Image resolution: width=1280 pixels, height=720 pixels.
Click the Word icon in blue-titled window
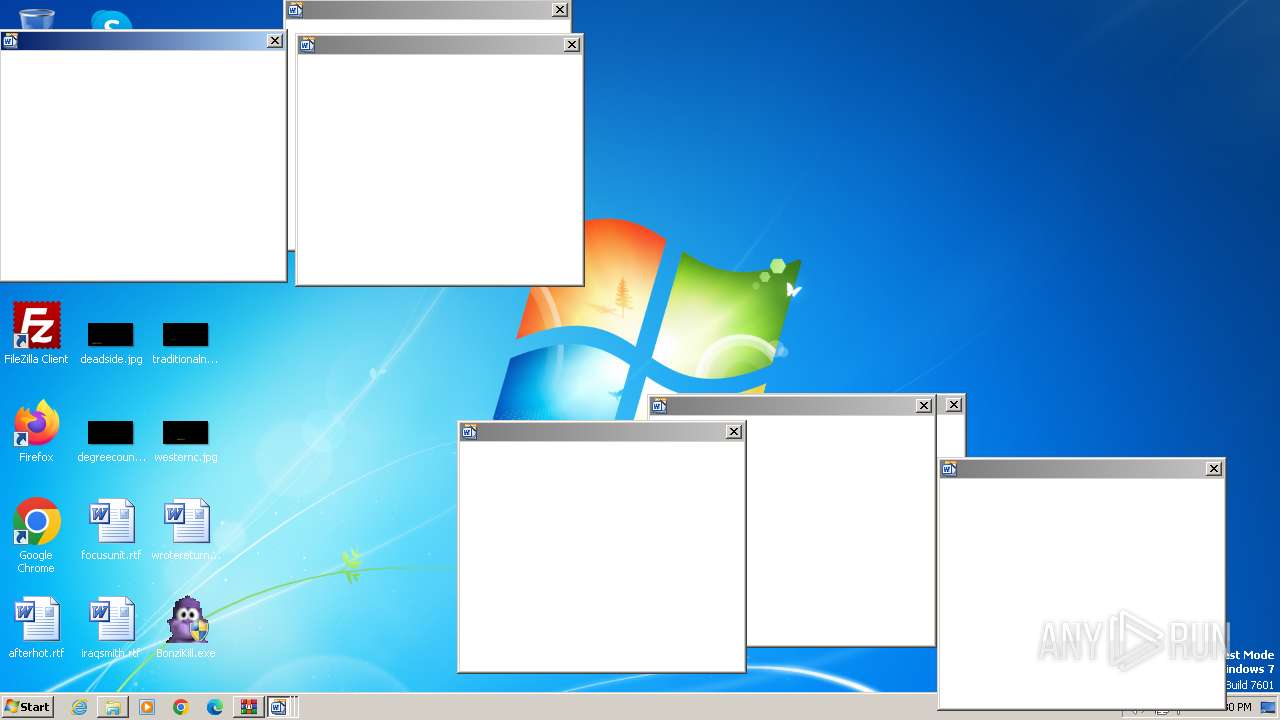click(x=10, y=41)
